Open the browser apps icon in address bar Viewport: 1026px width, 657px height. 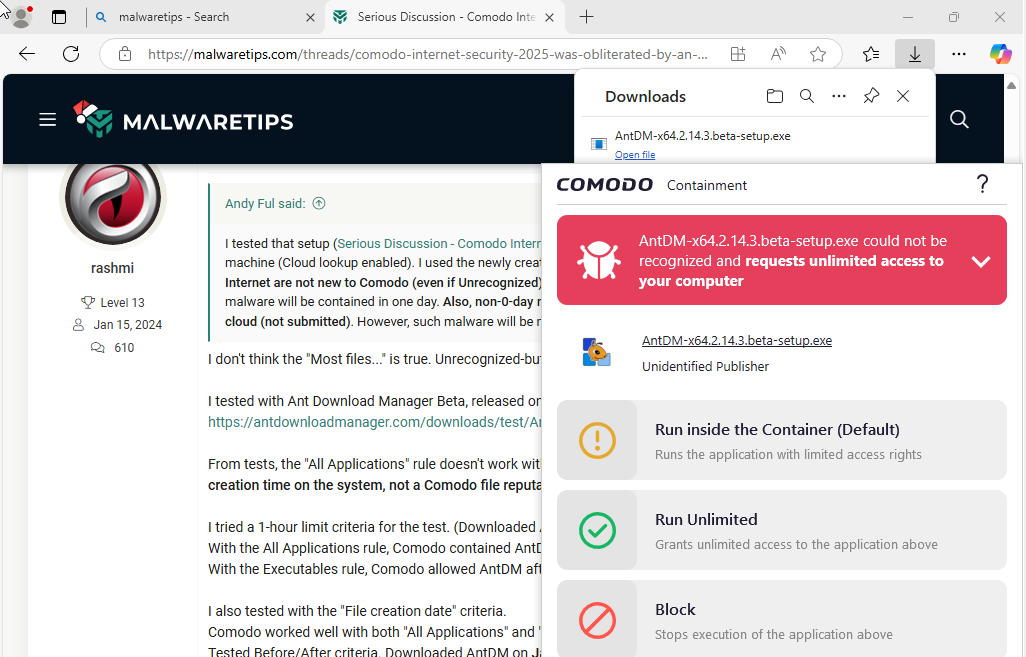click(738, 54)
